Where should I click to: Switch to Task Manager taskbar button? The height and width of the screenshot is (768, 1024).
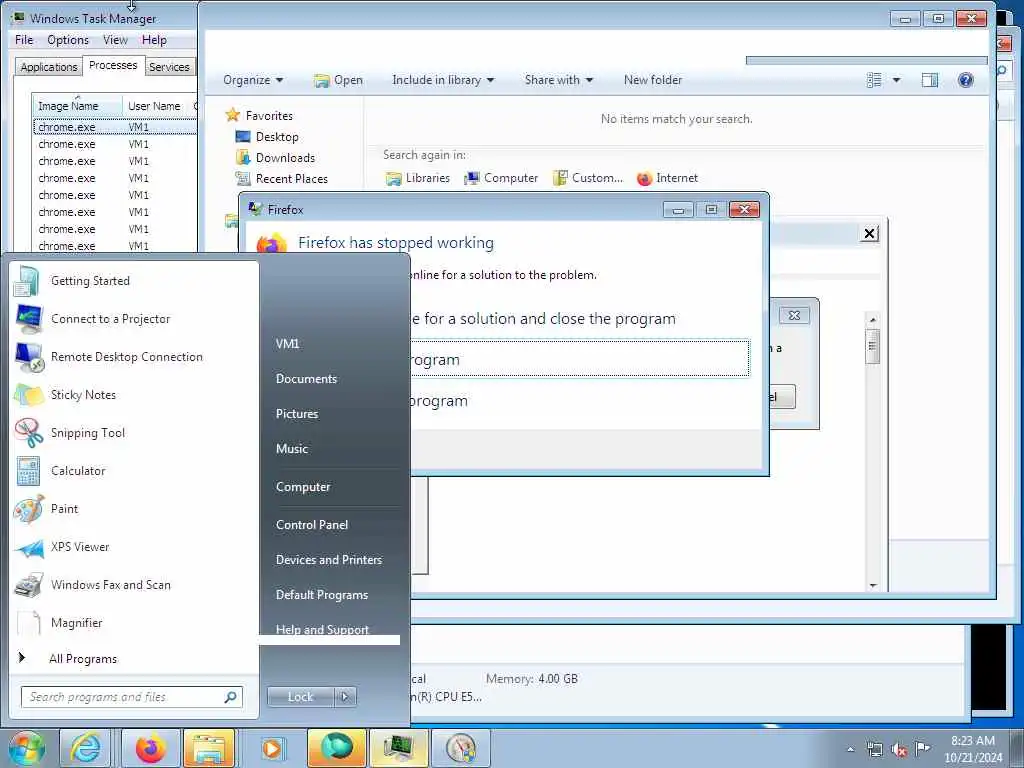[x=398, y=748]
